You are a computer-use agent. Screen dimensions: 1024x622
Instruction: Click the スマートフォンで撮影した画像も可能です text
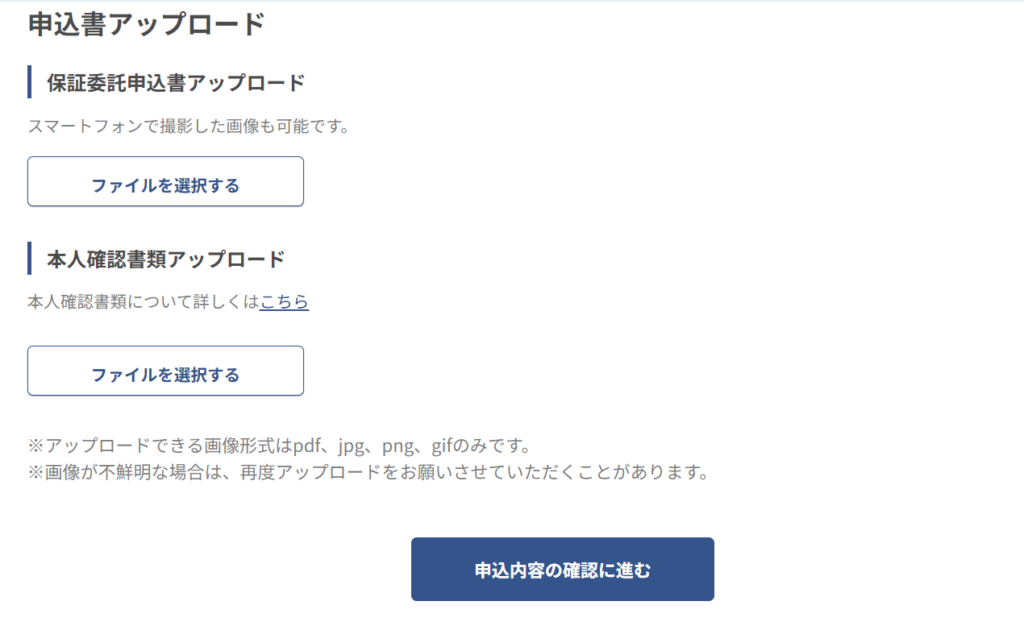click(x=189, y=126)
